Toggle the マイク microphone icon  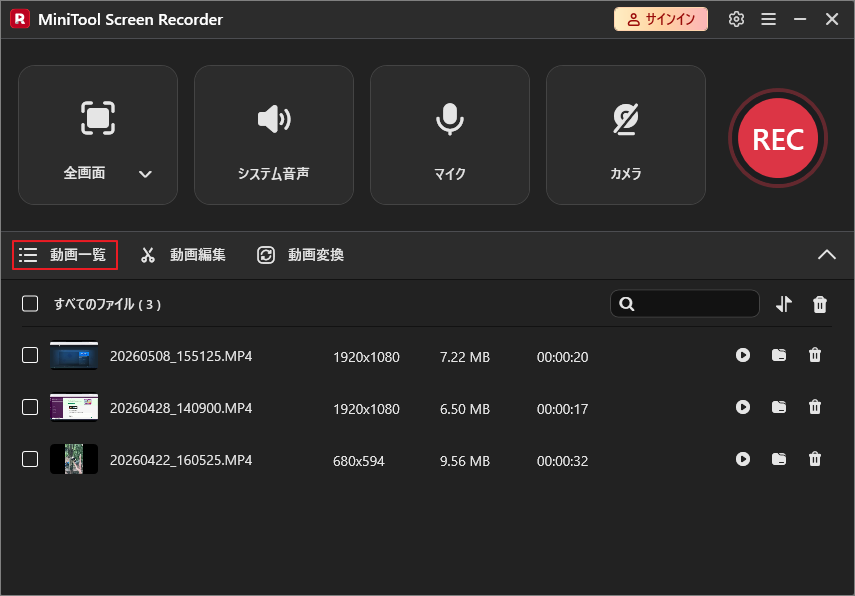(x=450, y=119)
